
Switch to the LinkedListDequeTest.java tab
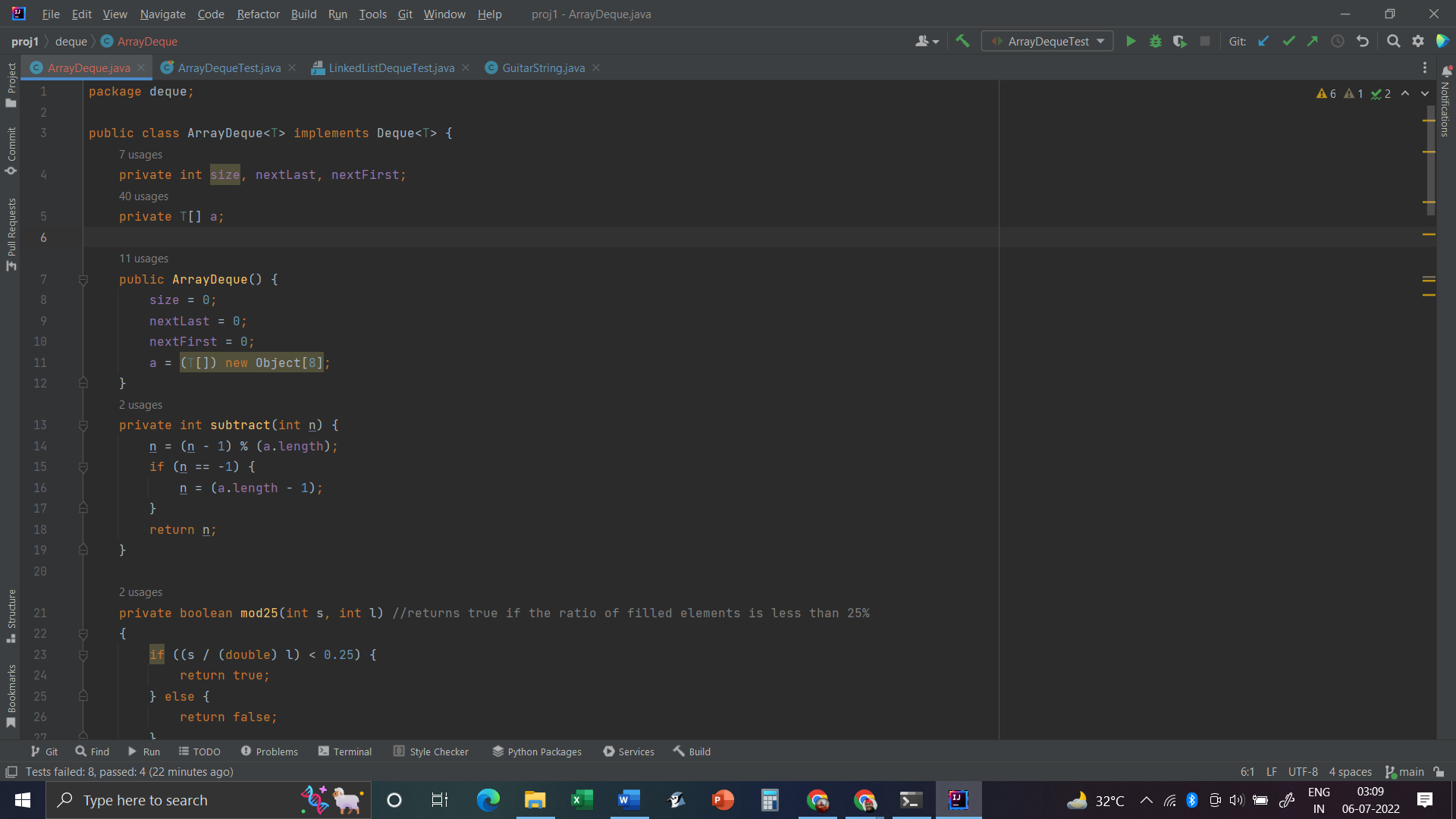point(391,68)
